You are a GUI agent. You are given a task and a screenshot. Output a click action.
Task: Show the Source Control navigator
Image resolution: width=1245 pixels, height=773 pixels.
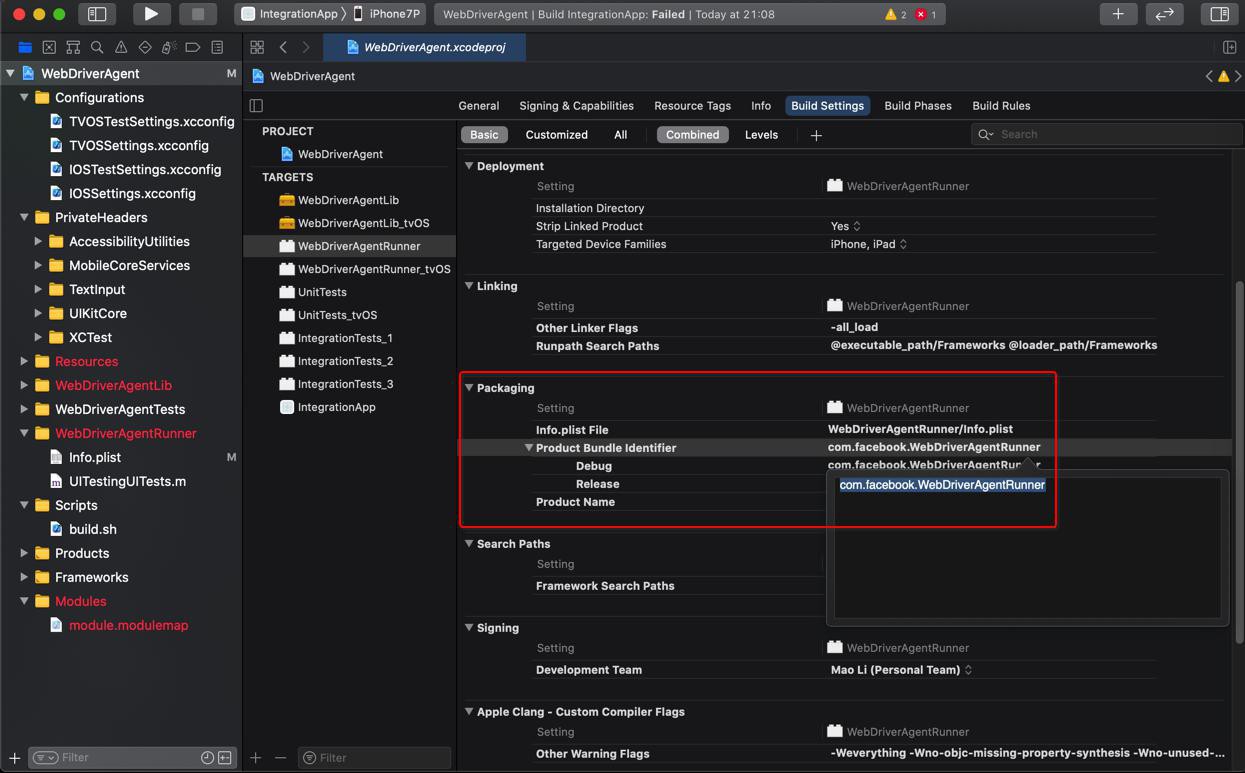click(49, 47)
